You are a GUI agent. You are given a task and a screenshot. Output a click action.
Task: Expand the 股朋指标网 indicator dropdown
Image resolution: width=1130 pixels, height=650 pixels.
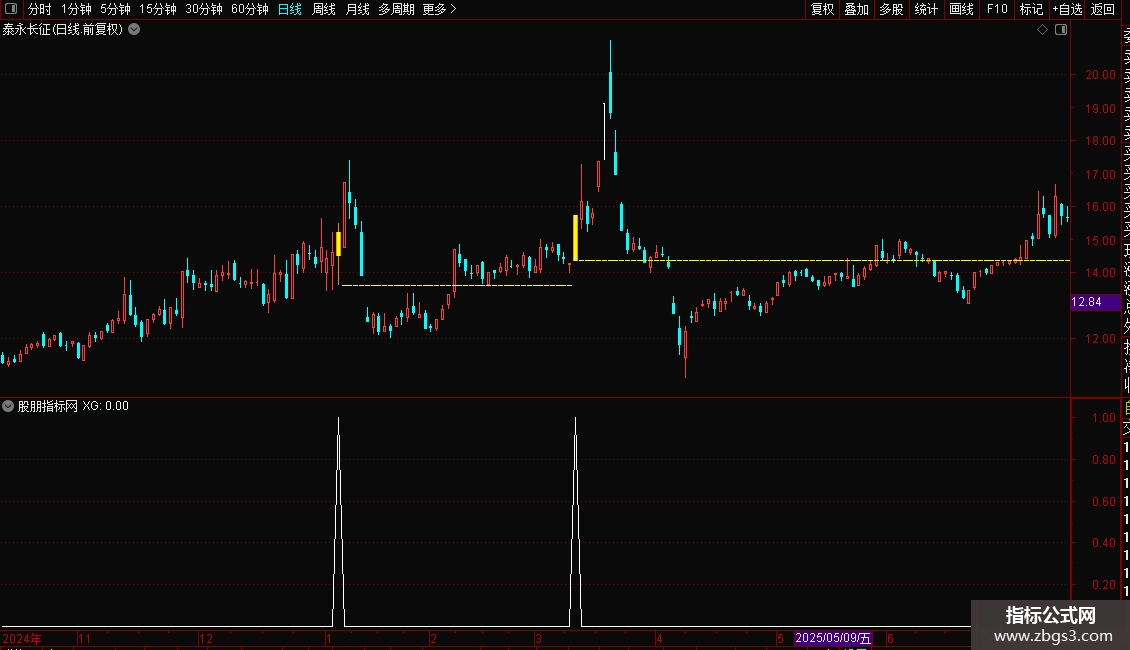pyautogui.click(x=8, y=406)
